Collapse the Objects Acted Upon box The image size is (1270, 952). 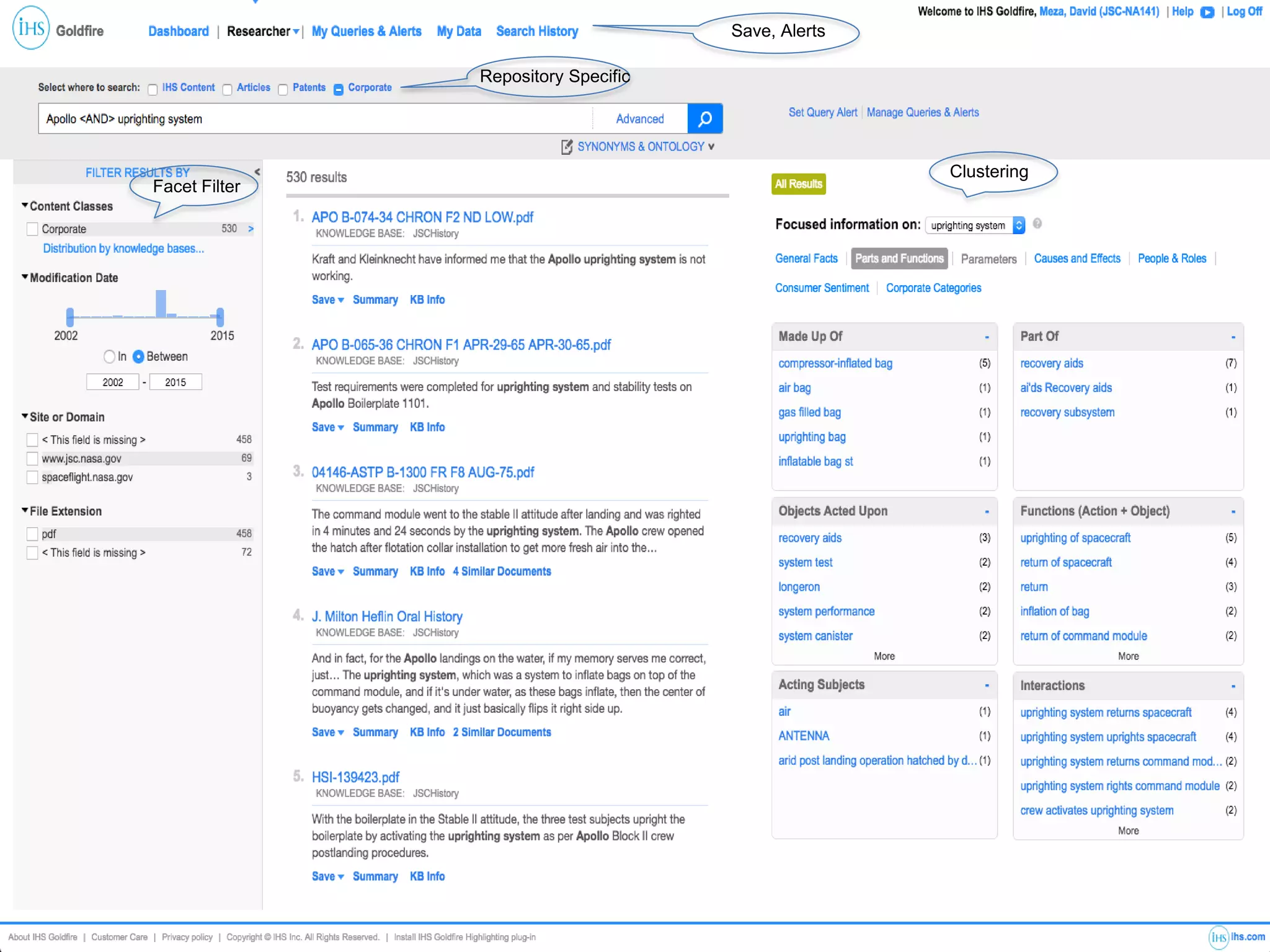pos(987,512)
